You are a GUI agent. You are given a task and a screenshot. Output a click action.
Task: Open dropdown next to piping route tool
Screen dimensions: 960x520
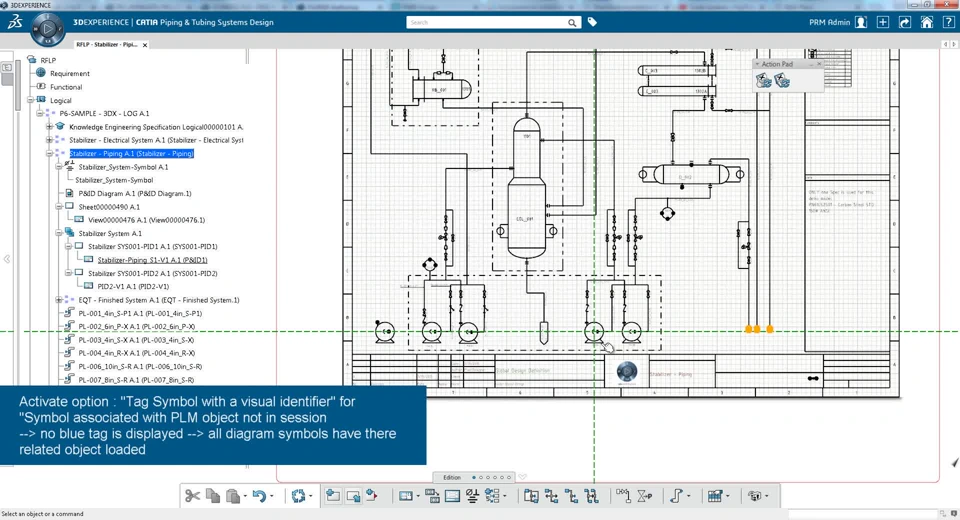point(688,496)
